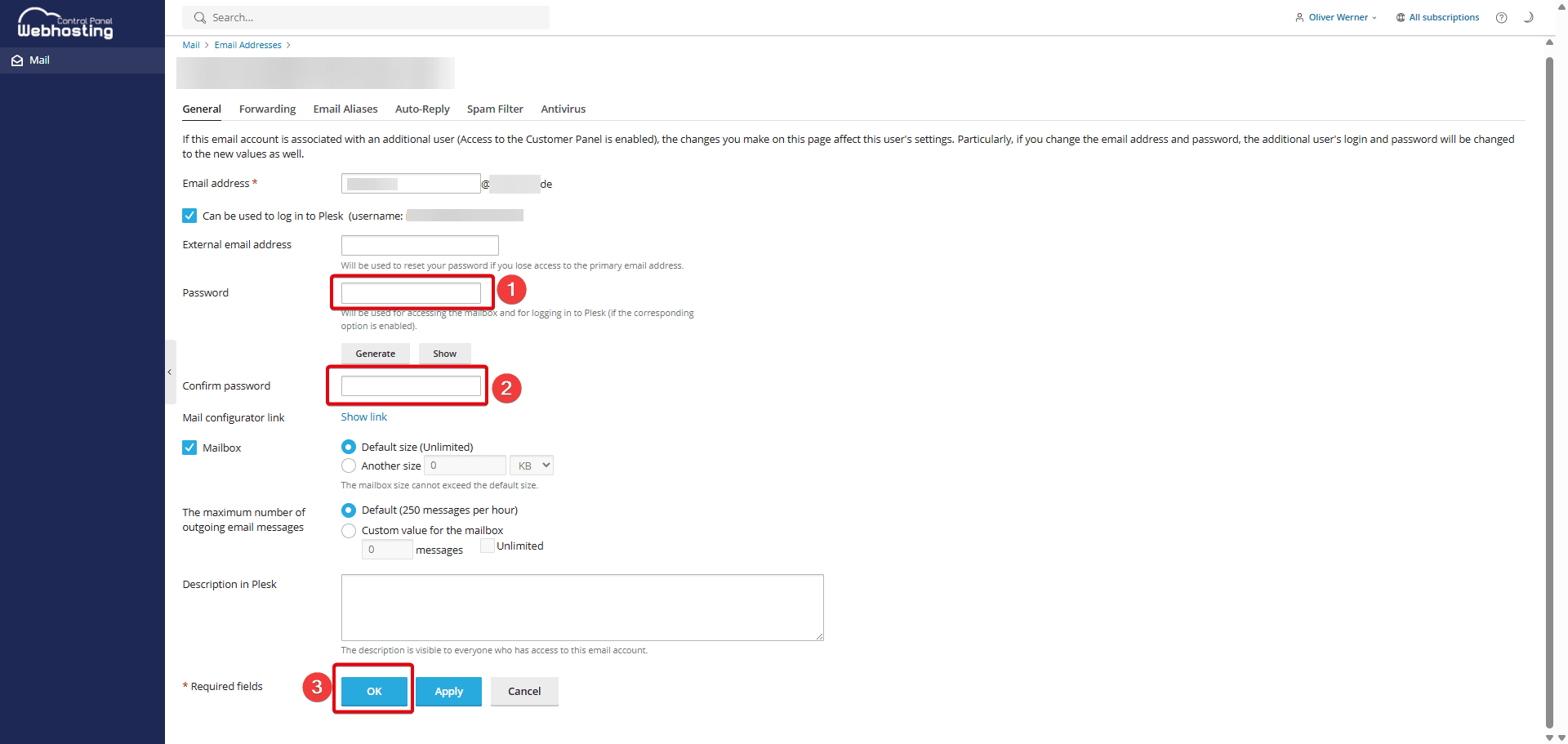Open the Auto-Reply tab
The width and height of the screenshot is (1568, 744).
(421, 109)
